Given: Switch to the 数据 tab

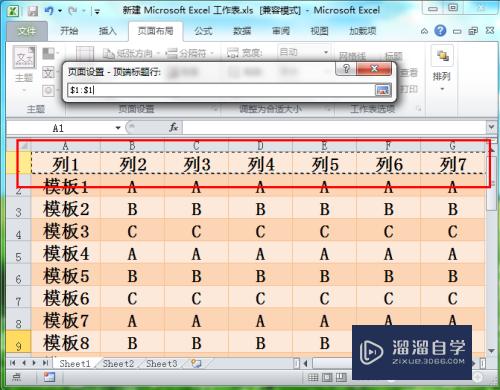Looking at the screenshot, I should [242, 31].
